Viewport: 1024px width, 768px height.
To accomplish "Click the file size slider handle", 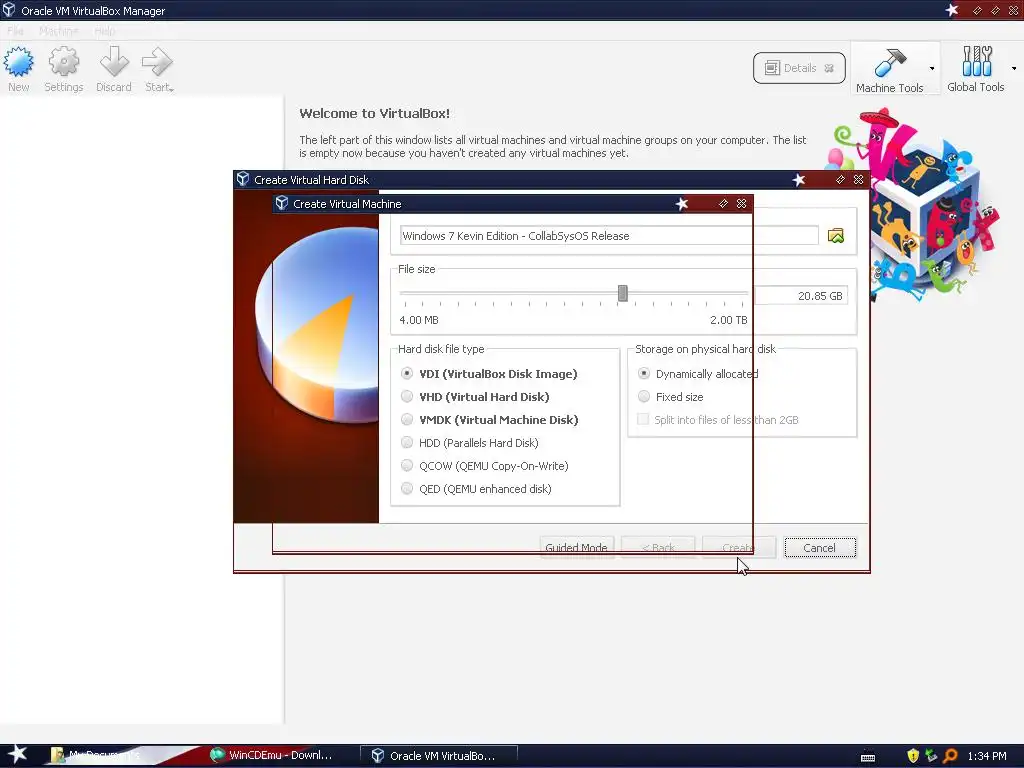I will 622,293.
